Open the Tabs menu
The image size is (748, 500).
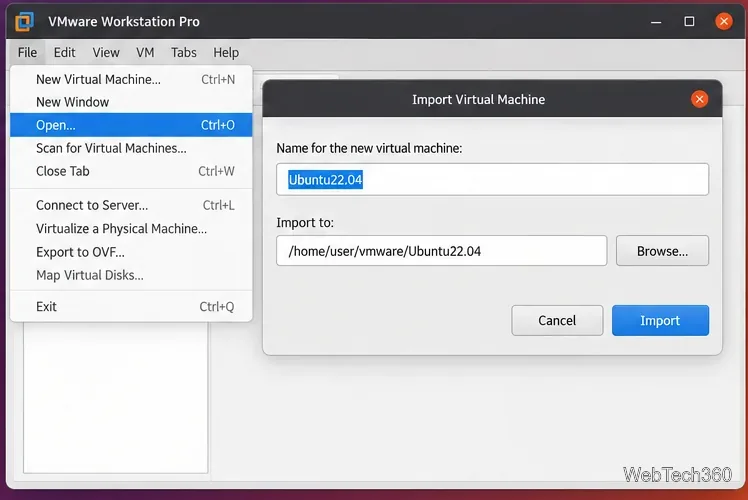coord(184,52)
